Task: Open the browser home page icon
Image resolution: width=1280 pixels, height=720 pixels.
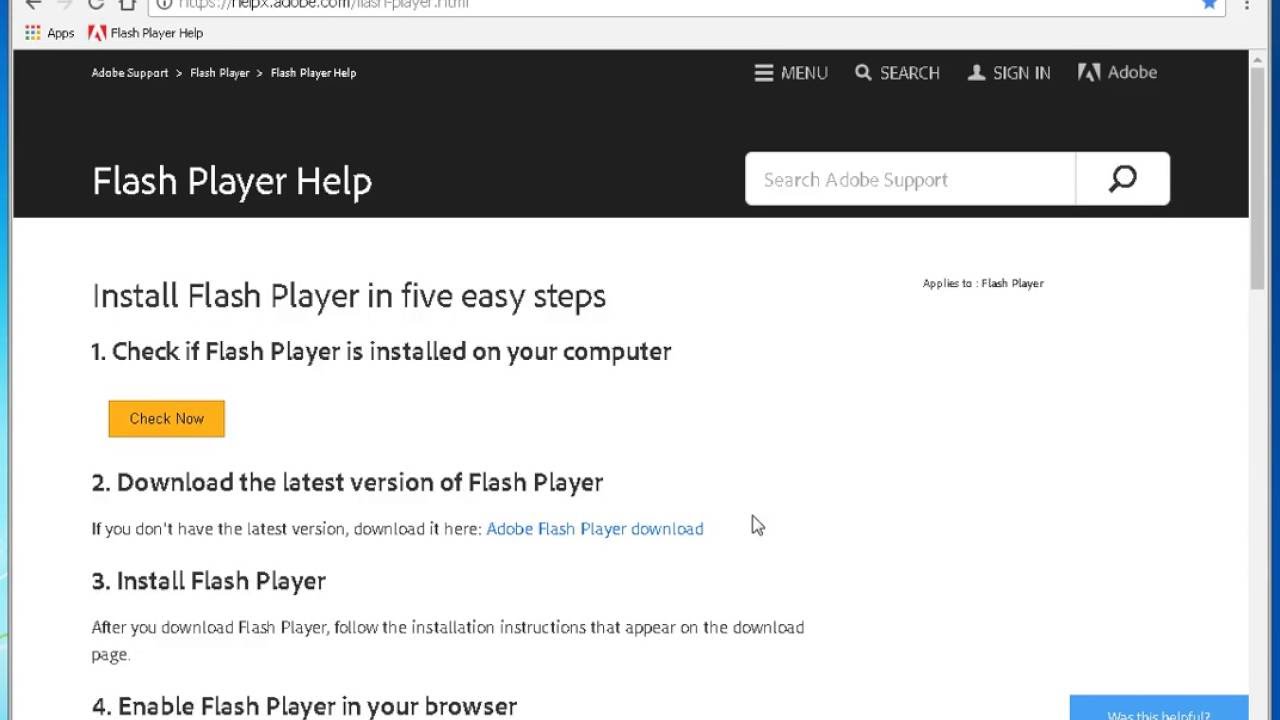Action: [x=127, y=4]
